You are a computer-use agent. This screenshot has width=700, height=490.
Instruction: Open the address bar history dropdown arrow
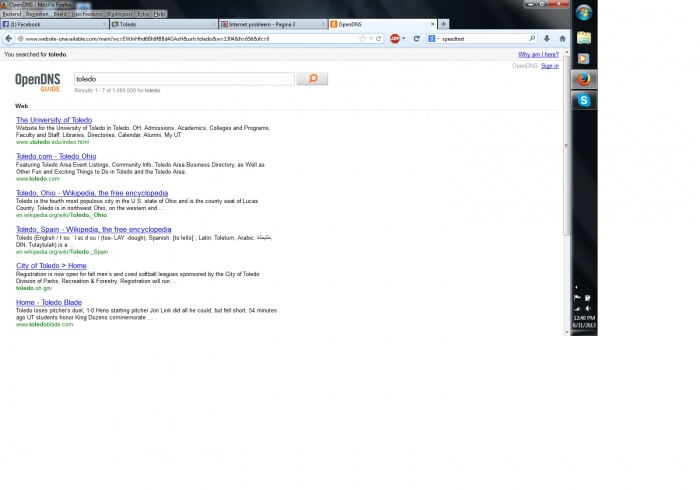[371, 38]
